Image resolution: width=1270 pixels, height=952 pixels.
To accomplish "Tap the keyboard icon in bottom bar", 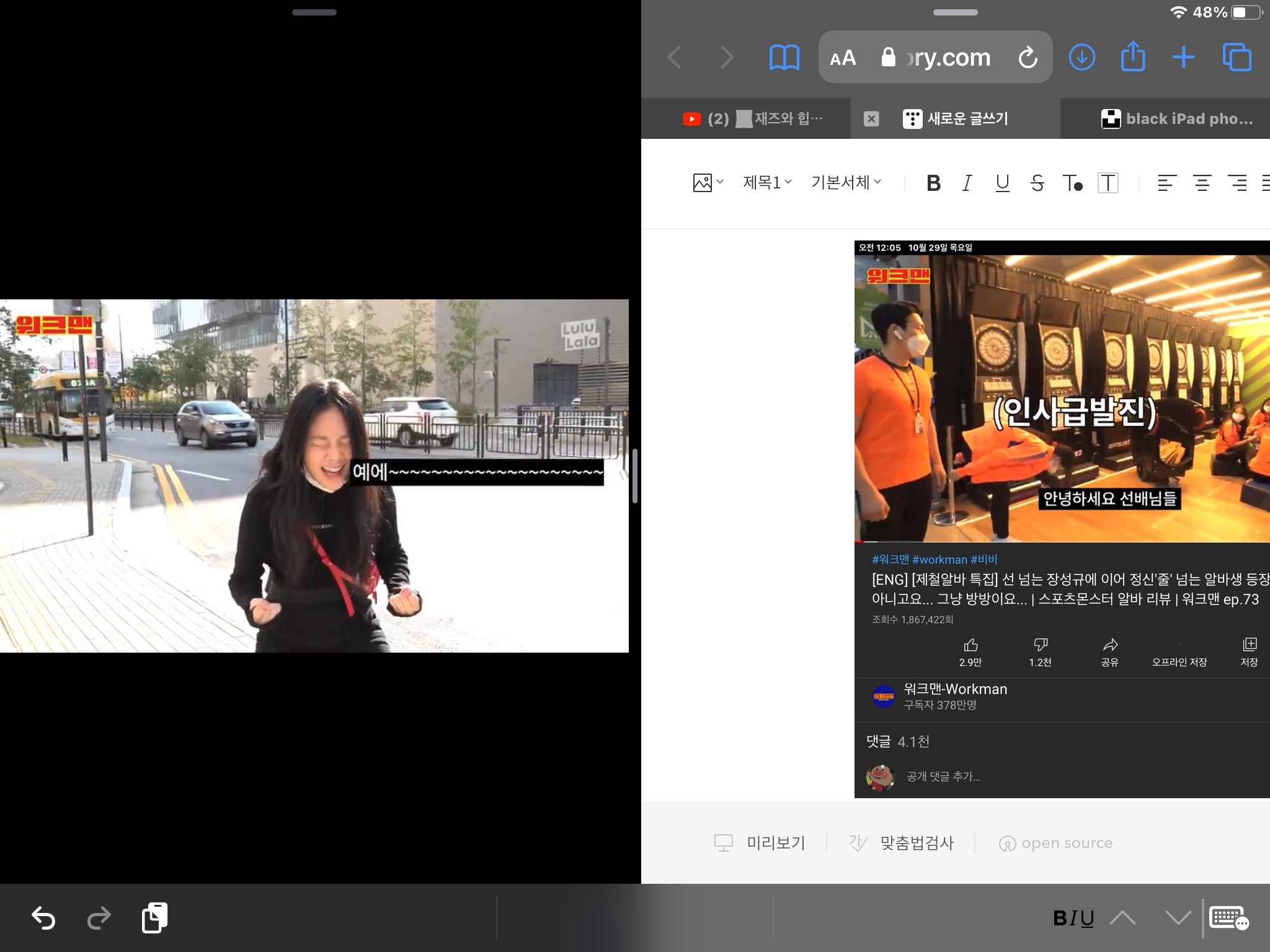I will tap(1228, 918).
